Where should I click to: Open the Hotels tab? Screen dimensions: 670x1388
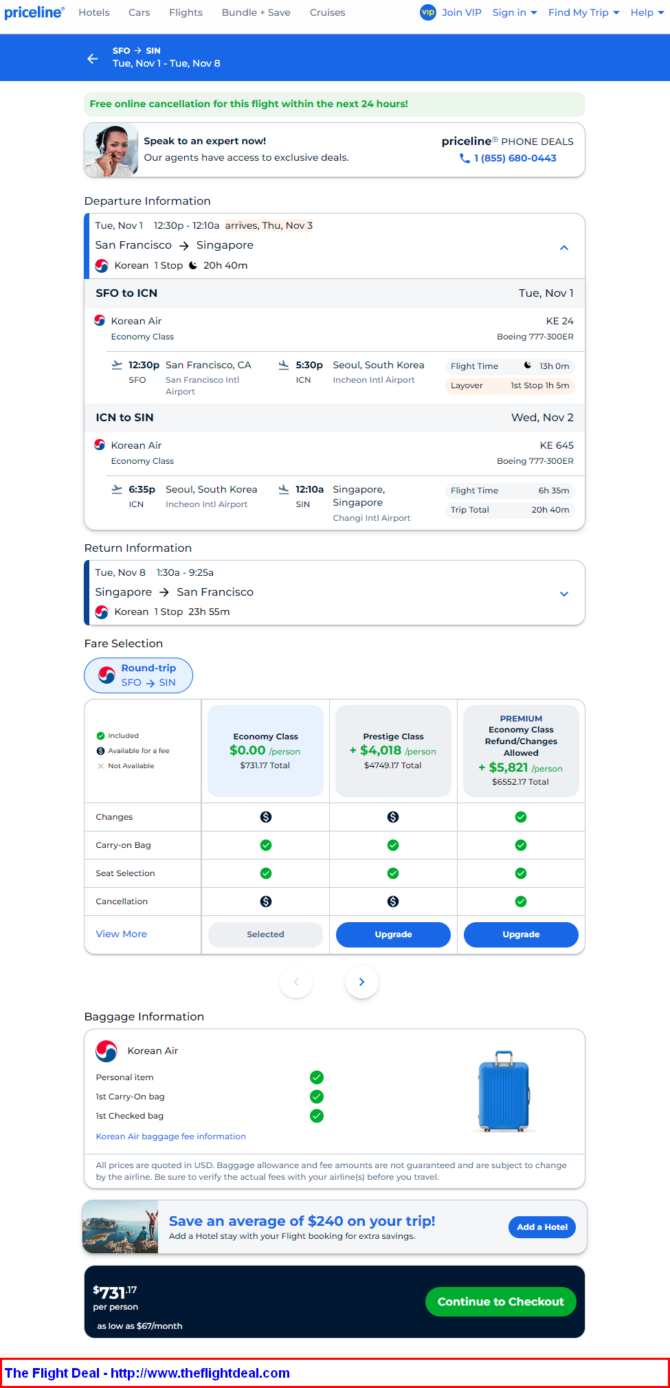tap(94, 13)
